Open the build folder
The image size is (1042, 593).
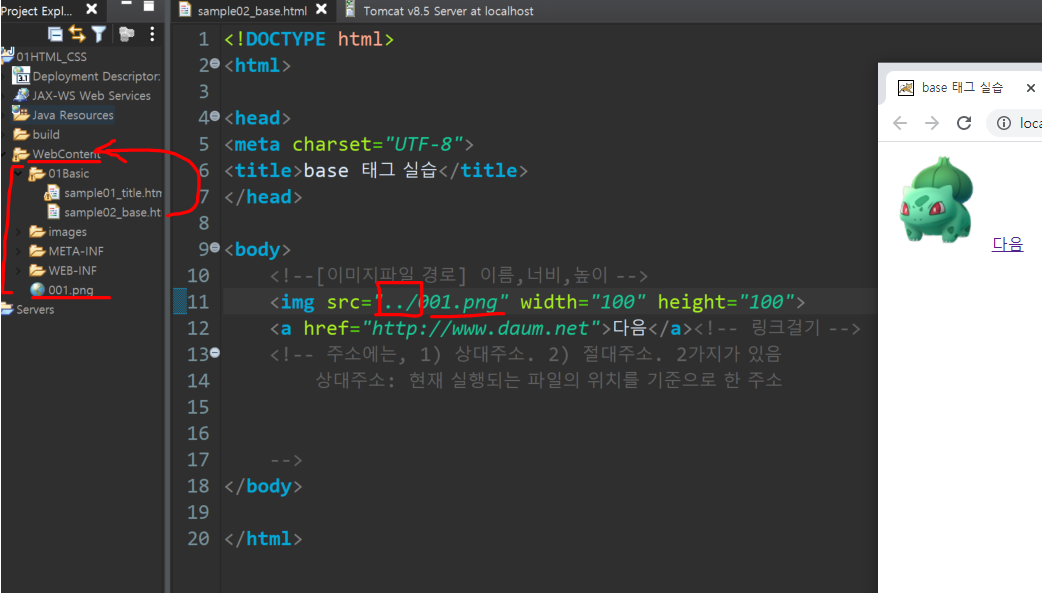(46, 134)
